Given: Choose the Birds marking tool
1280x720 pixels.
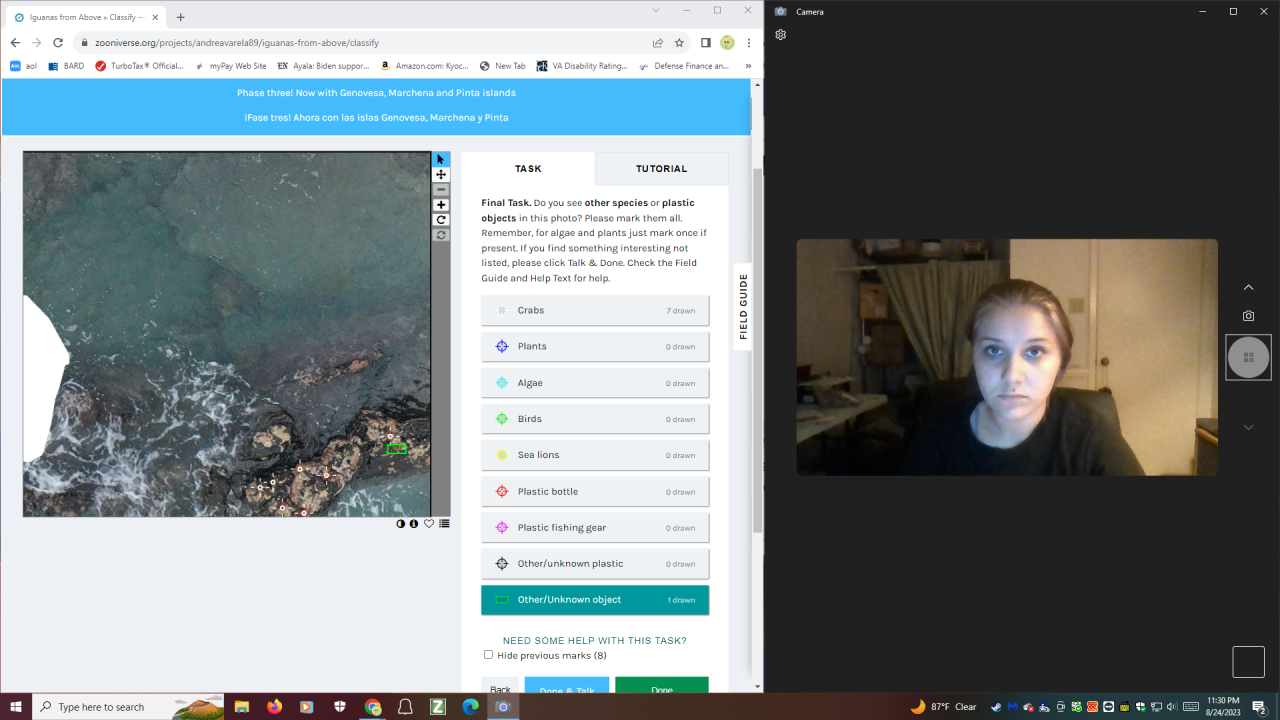Looking at the screenshot, I should tap(595, 419).
